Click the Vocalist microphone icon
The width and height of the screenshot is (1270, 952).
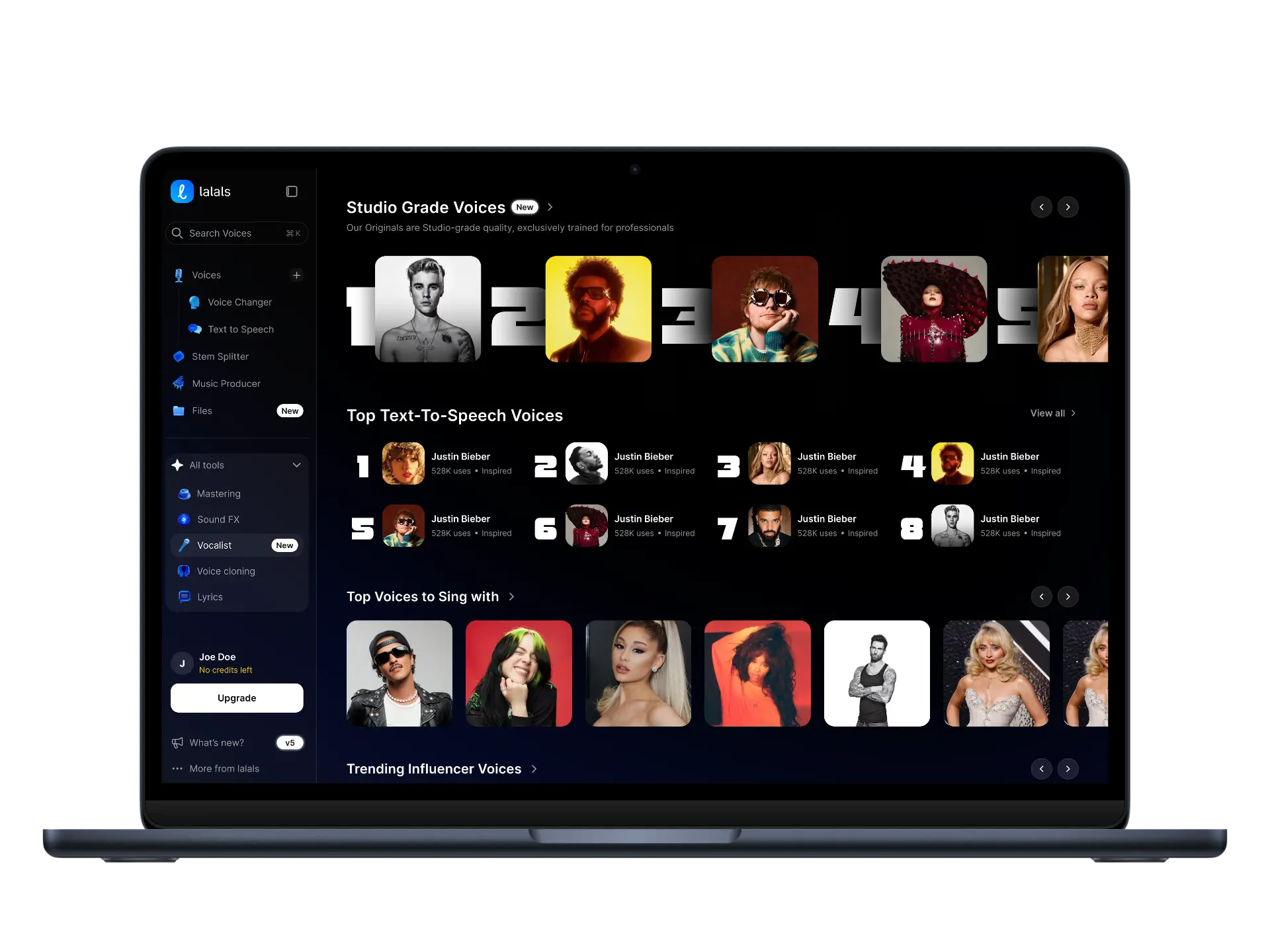point(185,545)
